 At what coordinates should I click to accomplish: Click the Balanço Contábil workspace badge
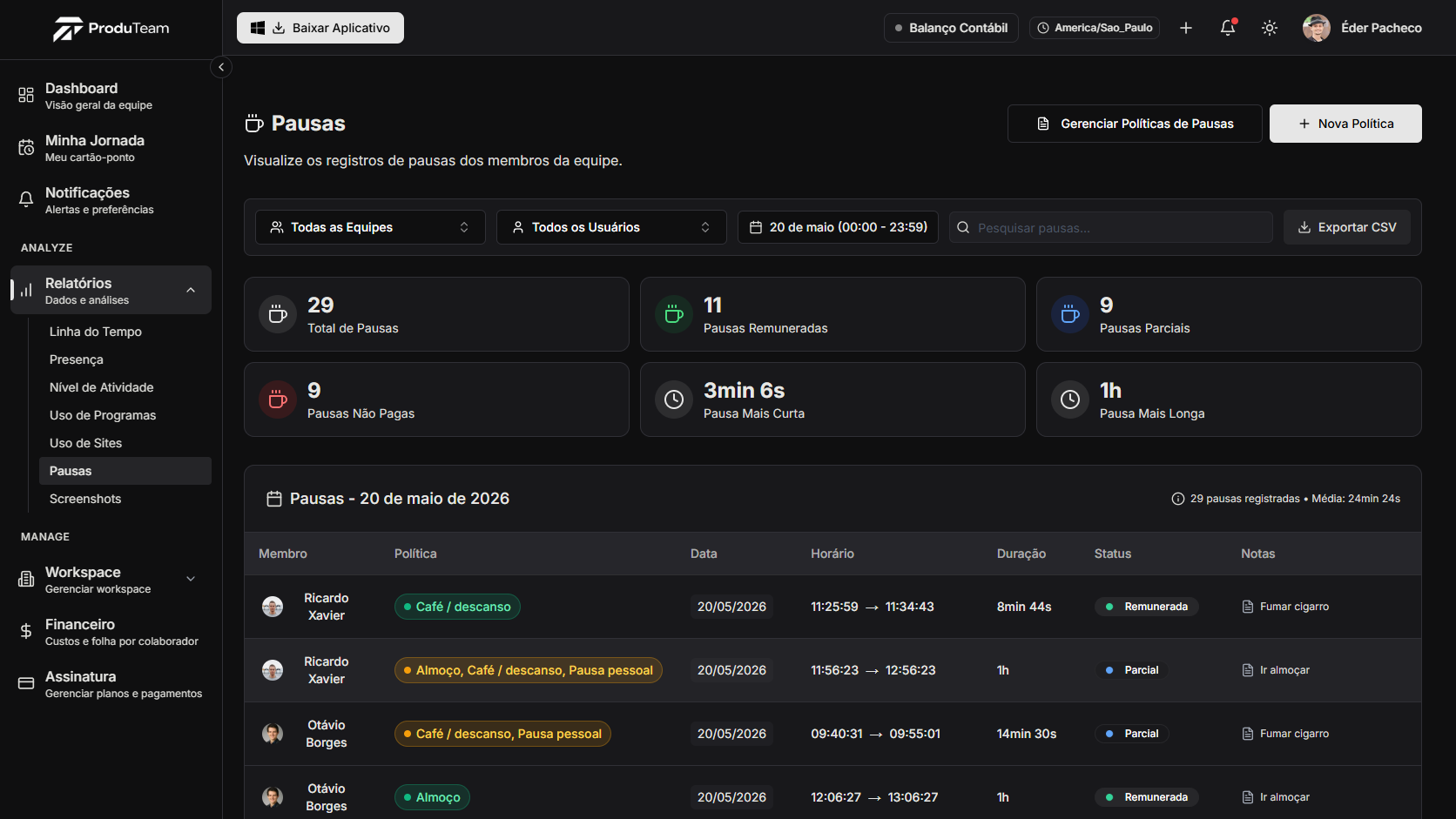pyautogui.click(x=951, y=28)
